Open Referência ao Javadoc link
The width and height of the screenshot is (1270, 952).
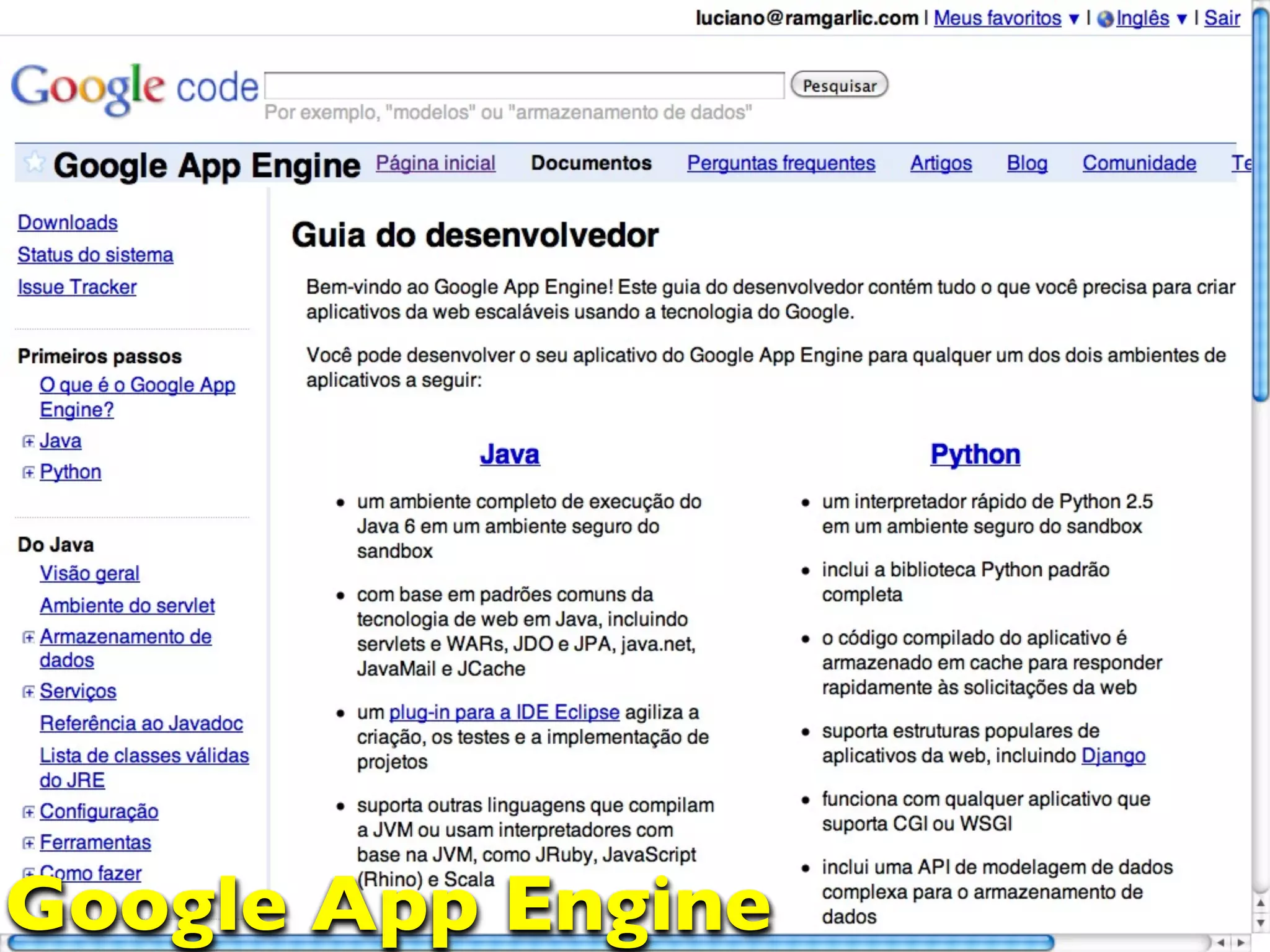(x=141, y=723)
